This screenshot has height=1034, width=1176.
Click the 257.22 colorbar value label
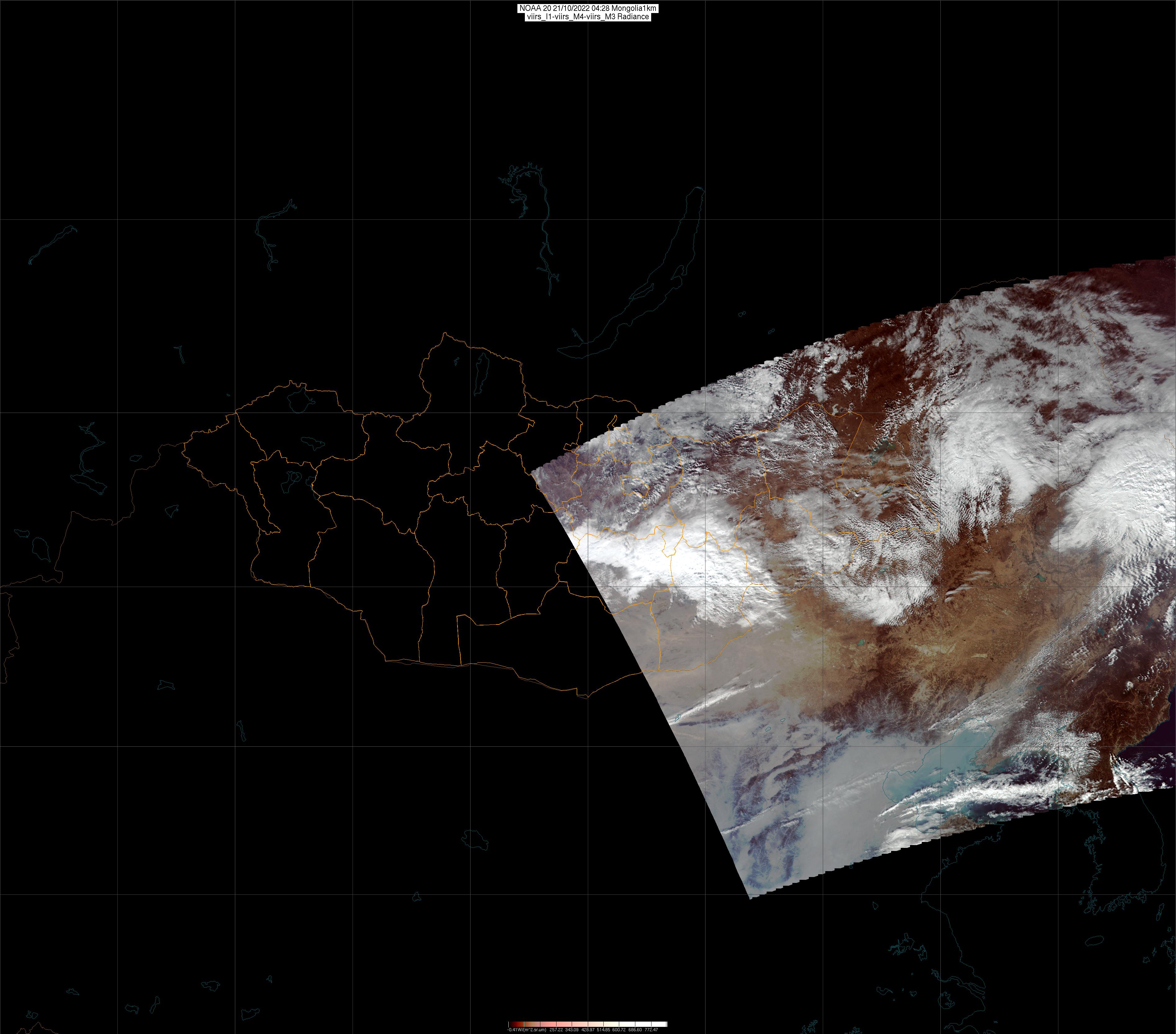click(556, 1030)
